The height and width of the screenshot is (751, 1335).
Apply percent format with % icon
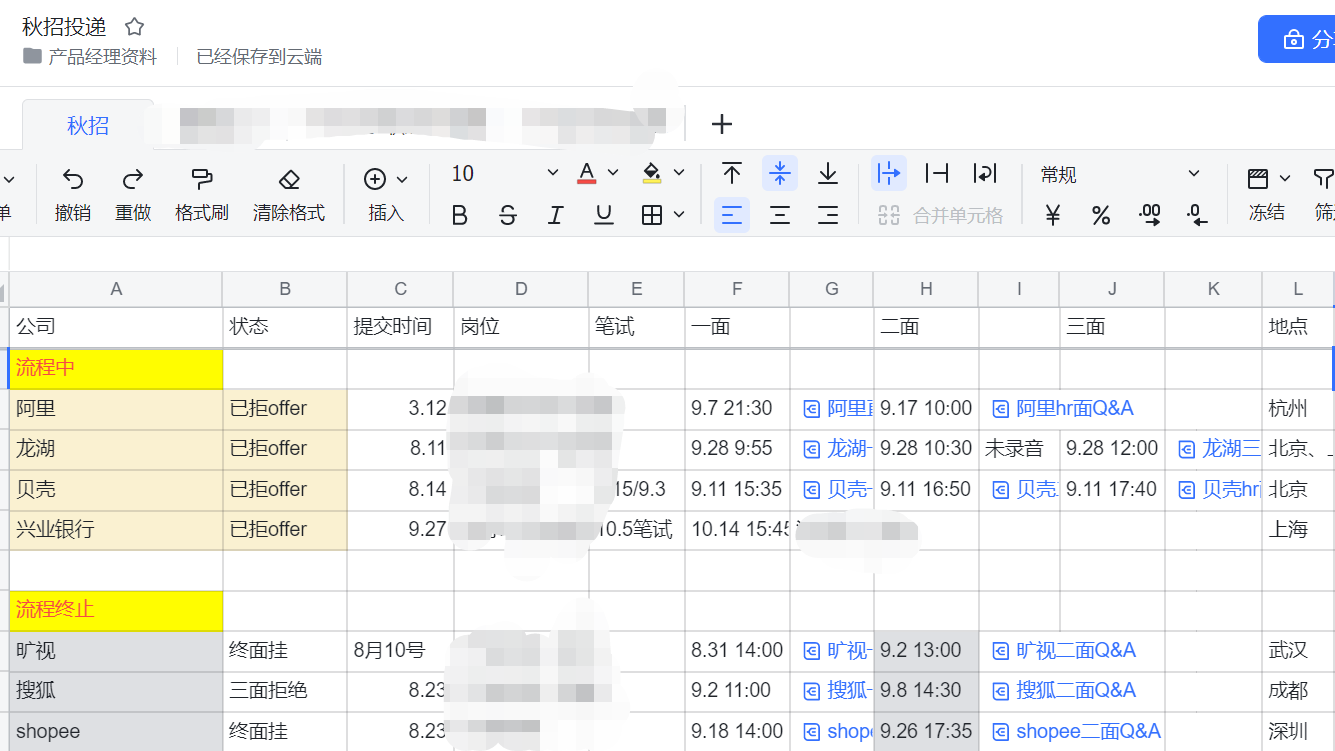point(1100,215)
